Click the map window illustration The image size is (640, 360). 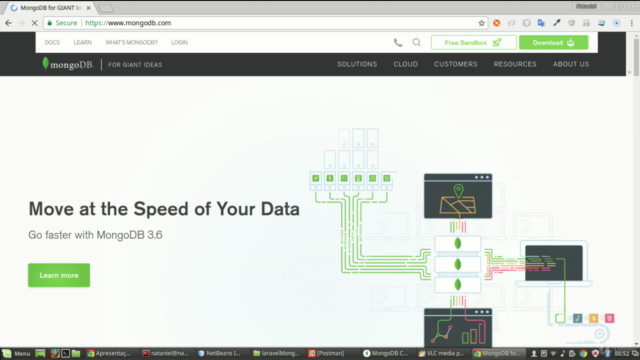tap(458, 196)
